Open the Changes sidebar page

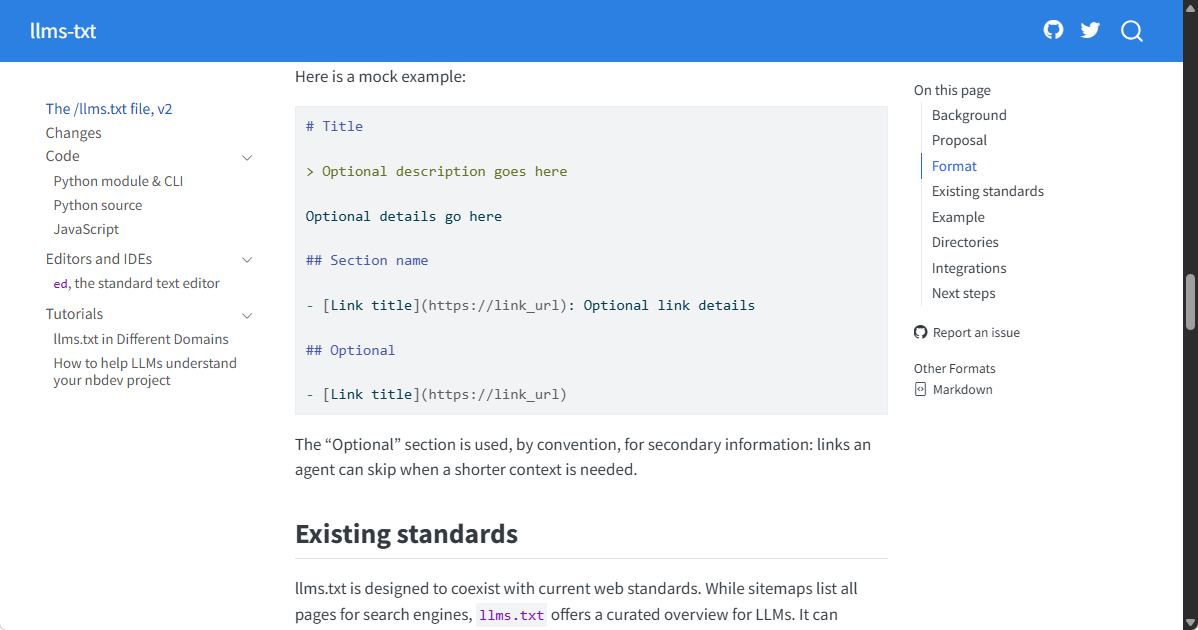tap(73, 133)
